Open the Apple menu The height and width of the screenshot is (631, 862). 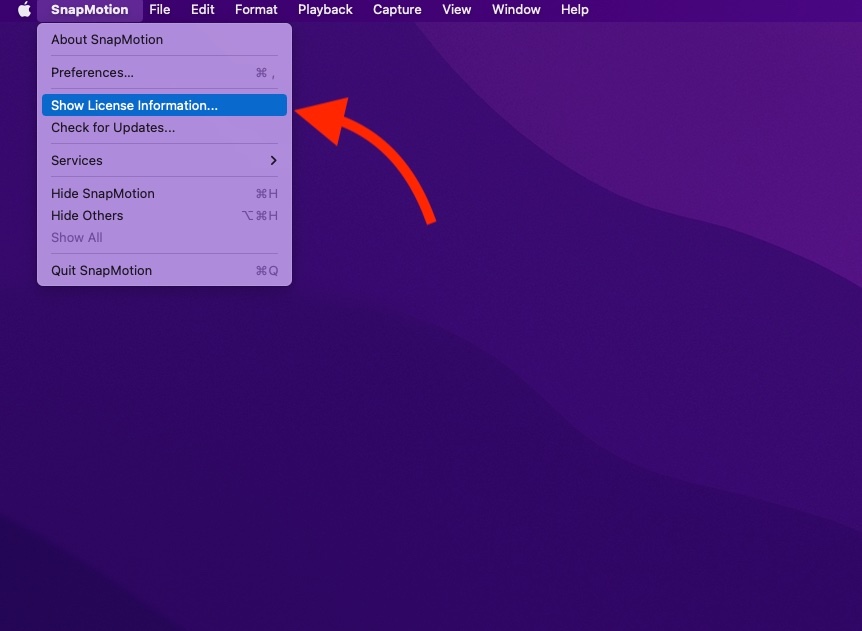click(x=24, y=9)
